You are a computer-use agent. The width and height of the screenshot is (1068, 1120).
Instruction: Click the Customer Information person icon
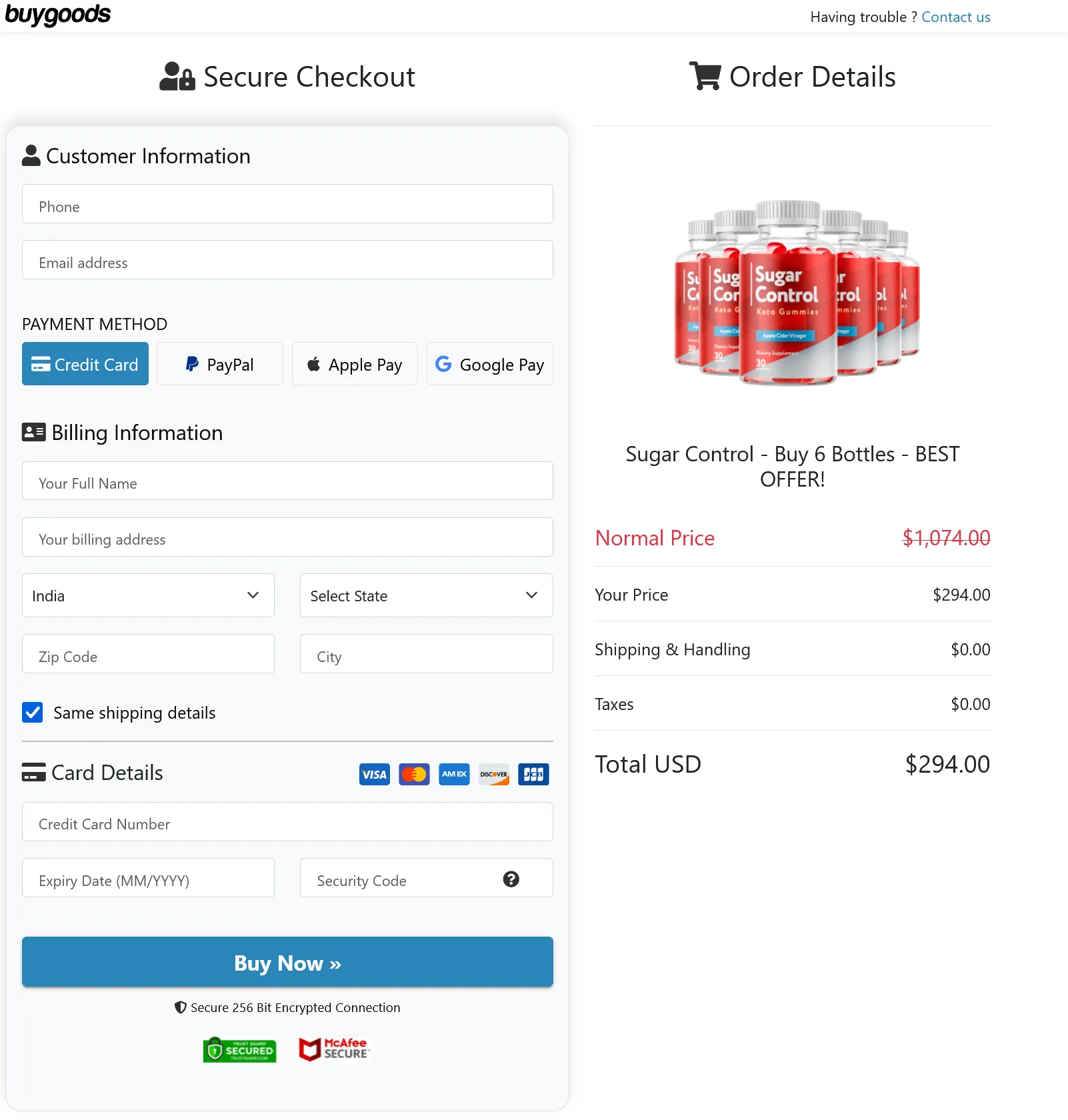pos(31,155)
